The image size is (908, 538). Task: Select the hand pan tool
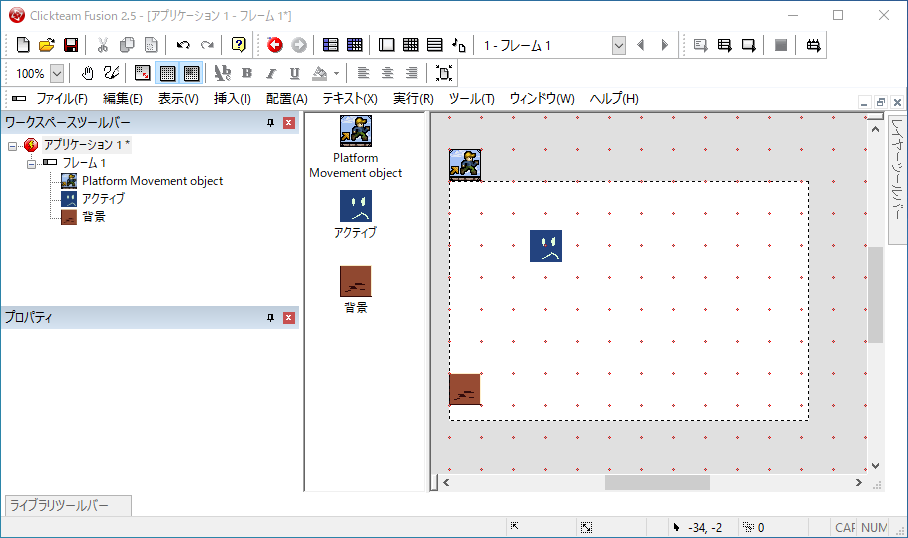tap(87, 74)
